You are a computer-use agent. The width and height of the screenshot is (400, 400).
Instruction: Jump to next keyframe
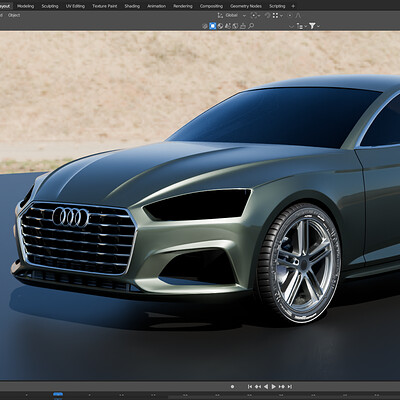coord(282,387)
